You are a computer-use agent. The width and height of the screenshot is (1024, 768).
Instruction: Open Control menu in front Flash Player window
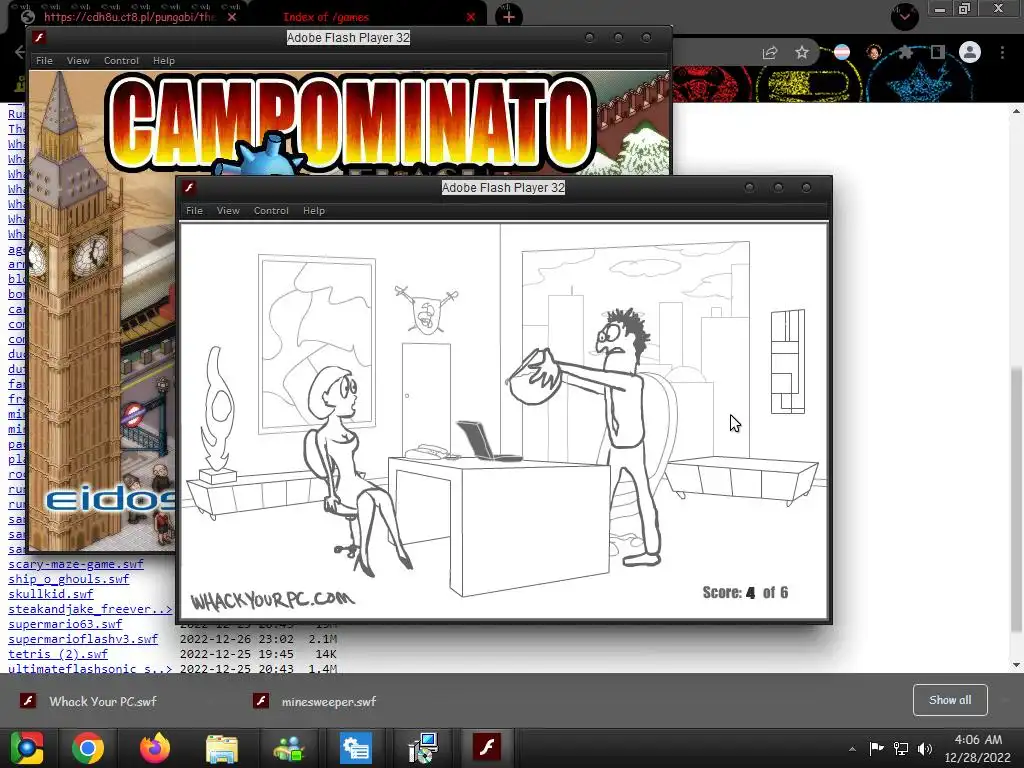(271, 210)
